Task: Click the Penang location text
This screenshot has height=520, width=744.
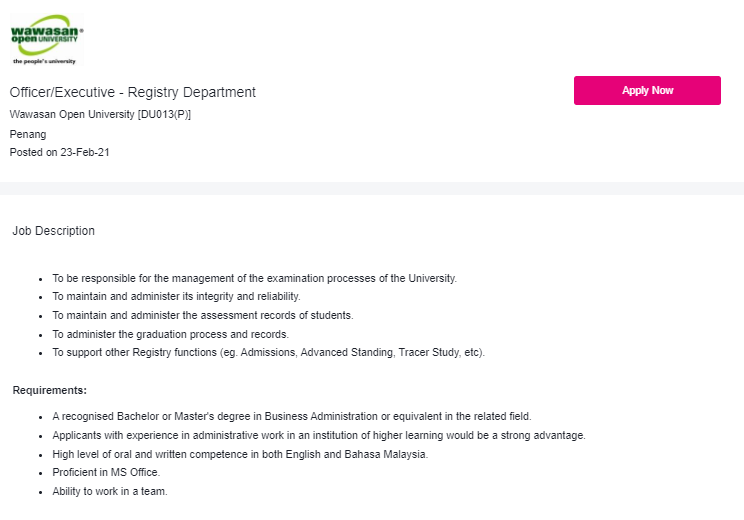Action: click(28, 134)
